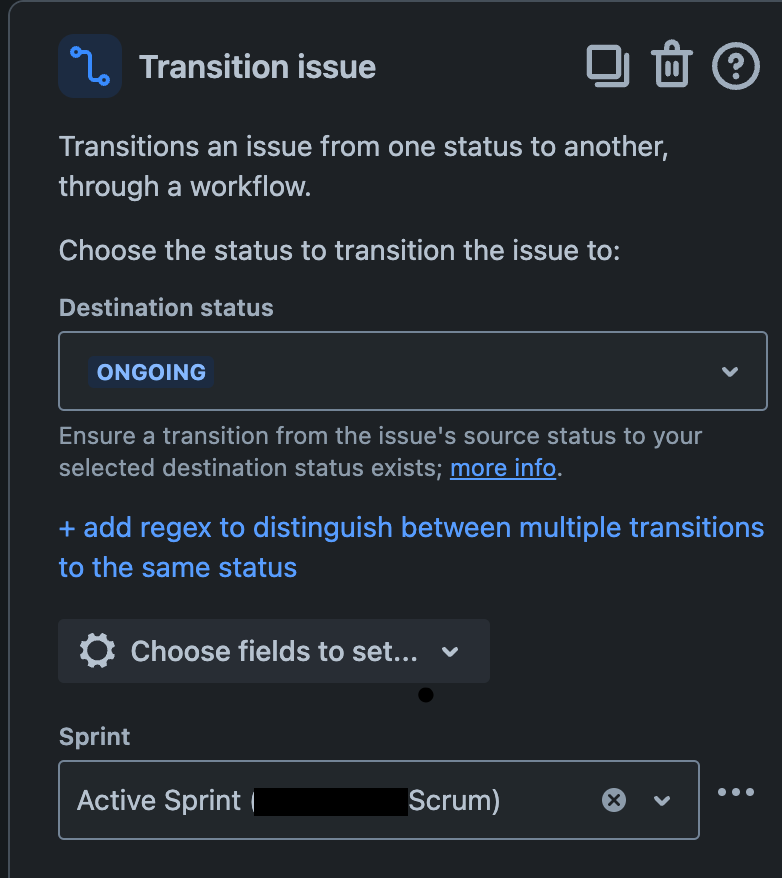Select the ONGOING status chip
The height and width of the screenshot is (878, 782).
click(151, 371)
